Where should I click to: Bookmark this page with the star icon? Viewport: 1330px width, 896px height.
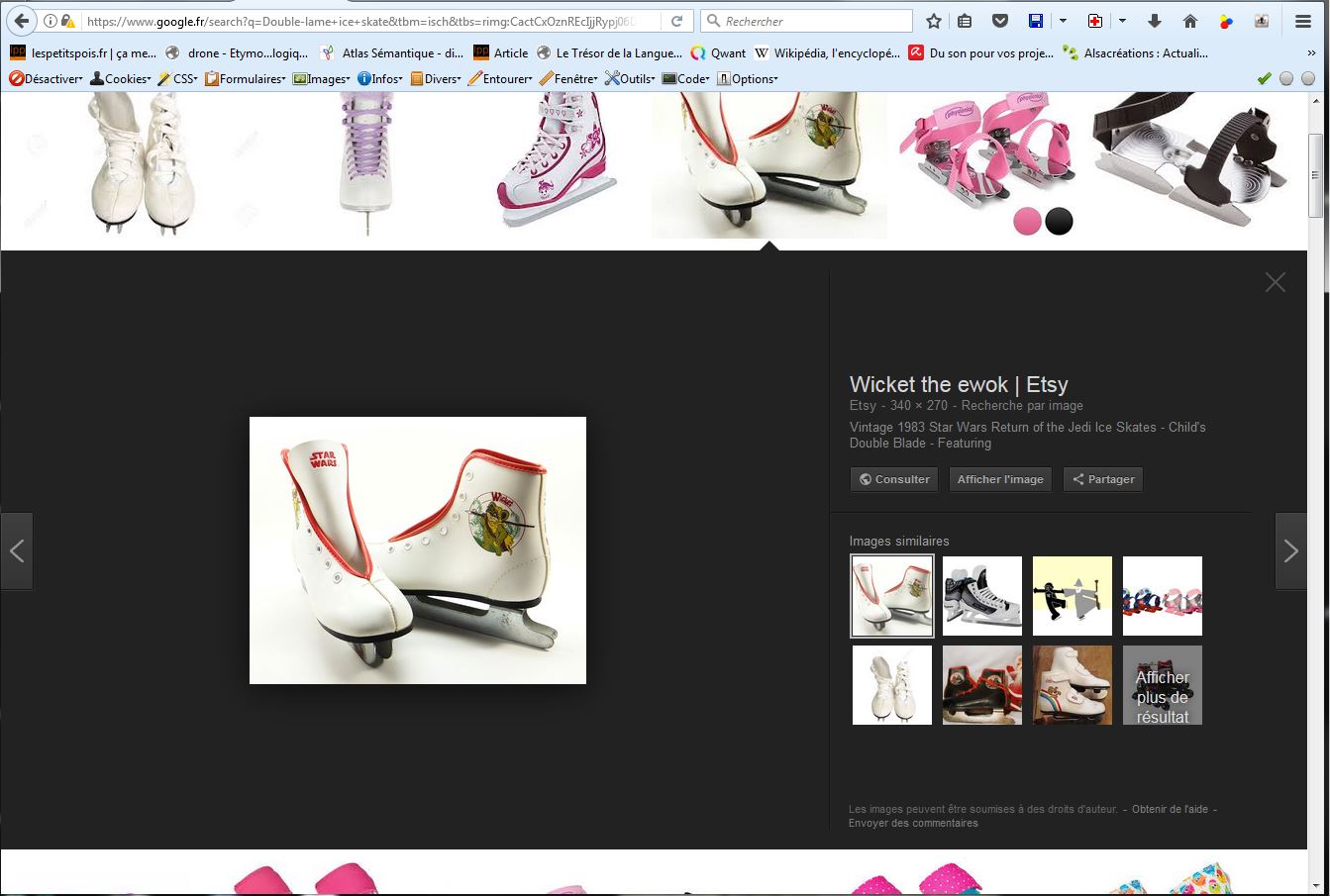pyautogui.click(x=934, y=21)
